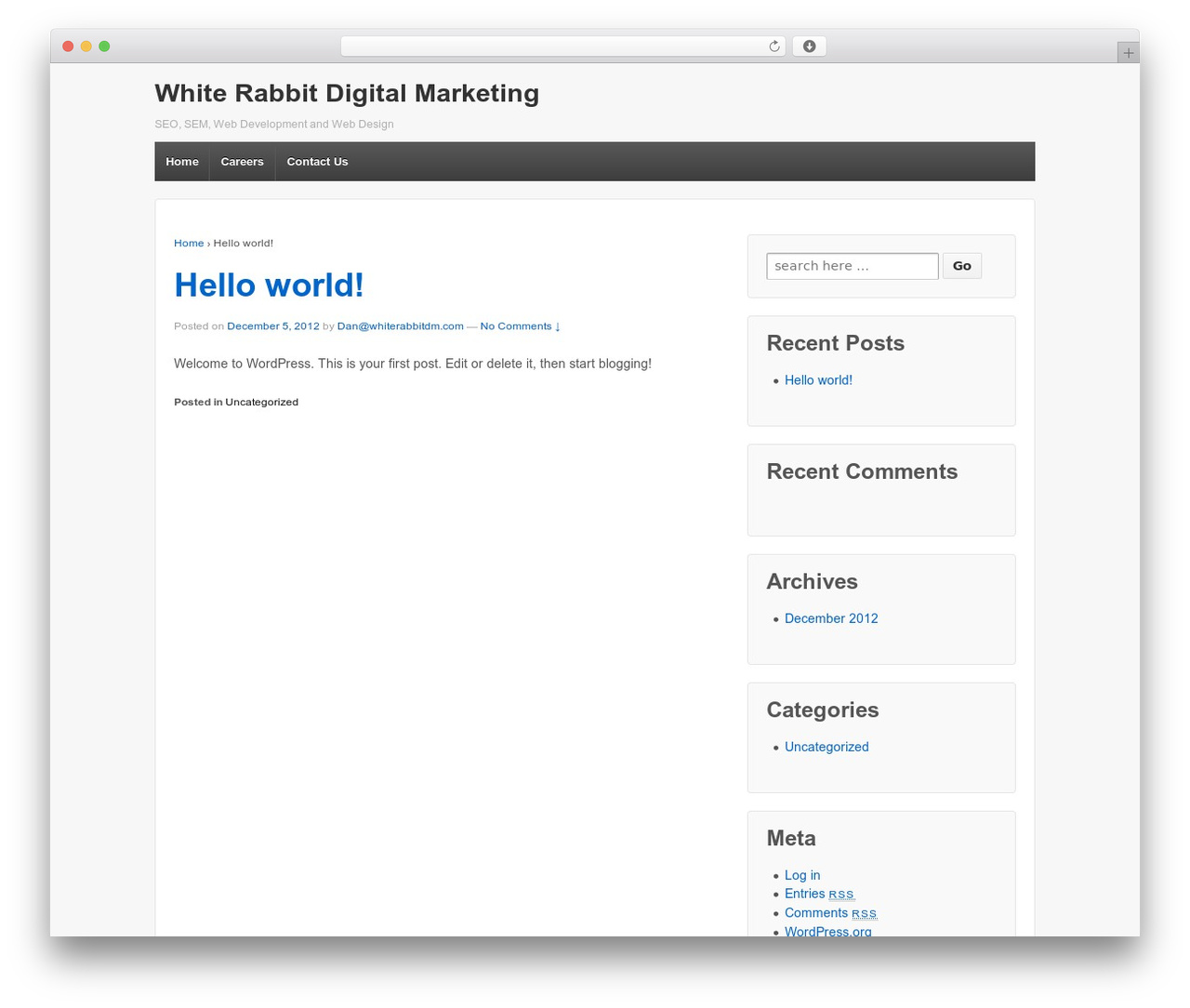Jump to No Comments link
Viewport: 1190px width, 1008px height.
coord(520,326)
